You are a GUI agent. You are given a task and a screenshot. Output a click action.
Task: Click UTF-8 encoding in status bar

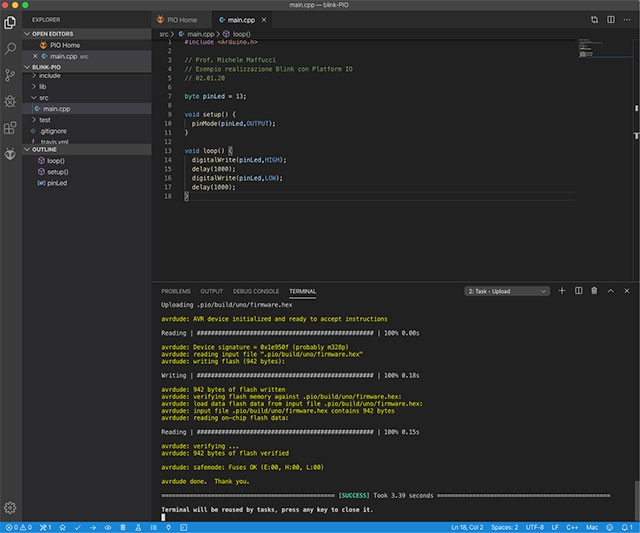(533, 527)
